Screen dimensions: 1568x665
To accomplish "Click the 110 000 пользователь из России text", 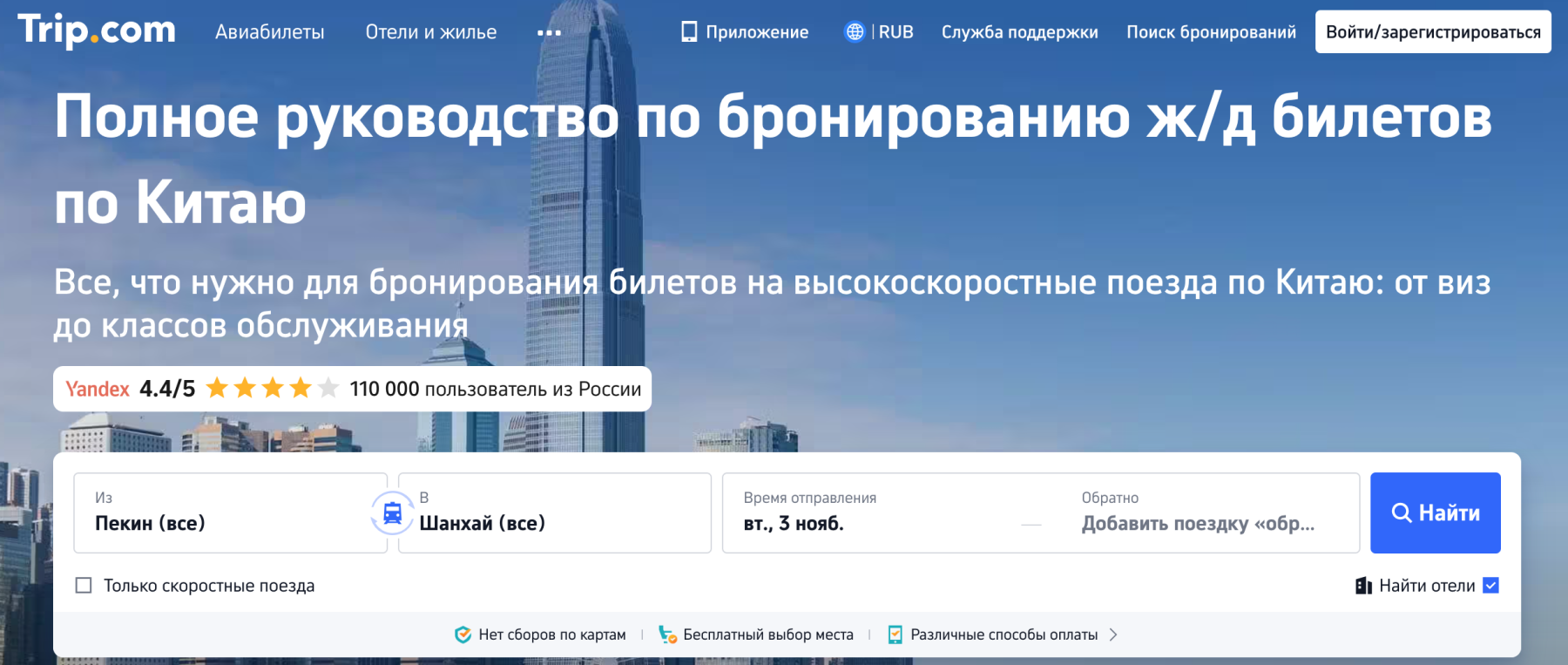I will coord(495,389).
